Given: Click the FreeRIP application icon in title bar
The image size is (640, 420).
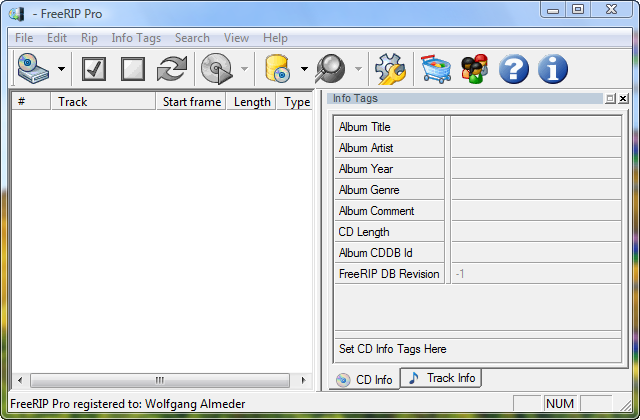Looking at the screenshot, I should point(17,14).
